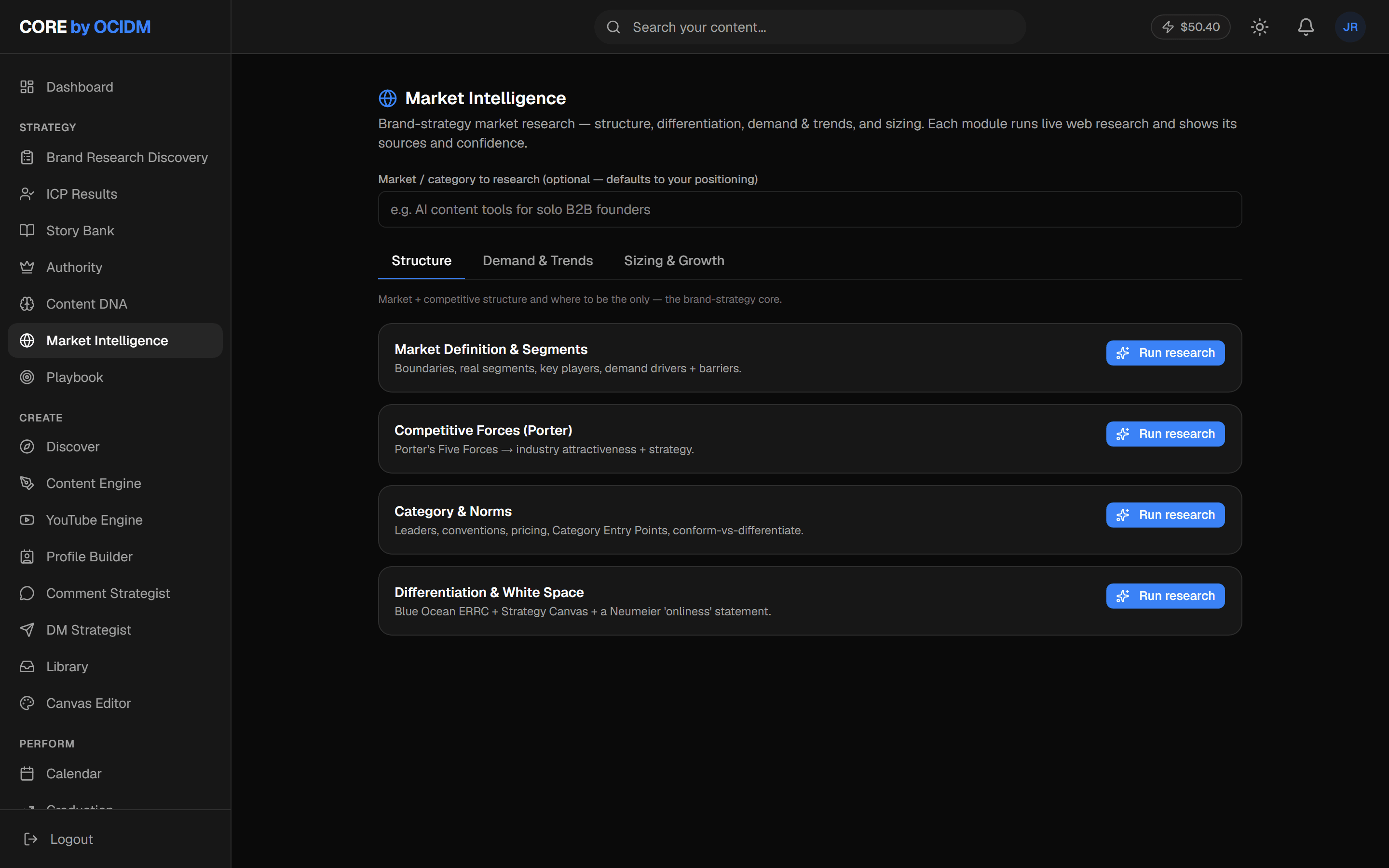The image size is (1389, 868).
Task: Switch to the Structure tab
Action: pyautogui.click(x=422, y=260)
